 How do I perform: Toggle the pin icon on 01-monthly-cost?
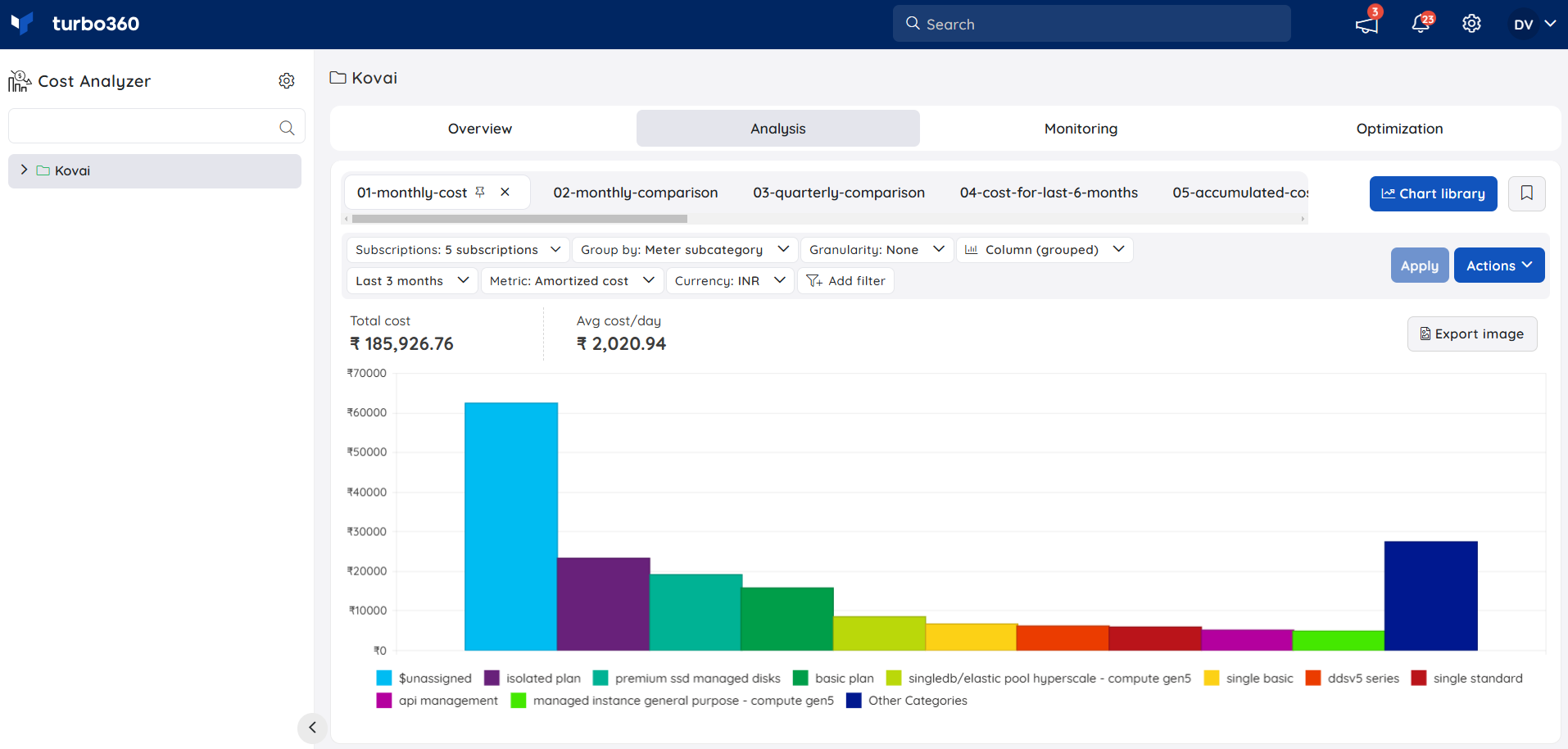(480, 192)
